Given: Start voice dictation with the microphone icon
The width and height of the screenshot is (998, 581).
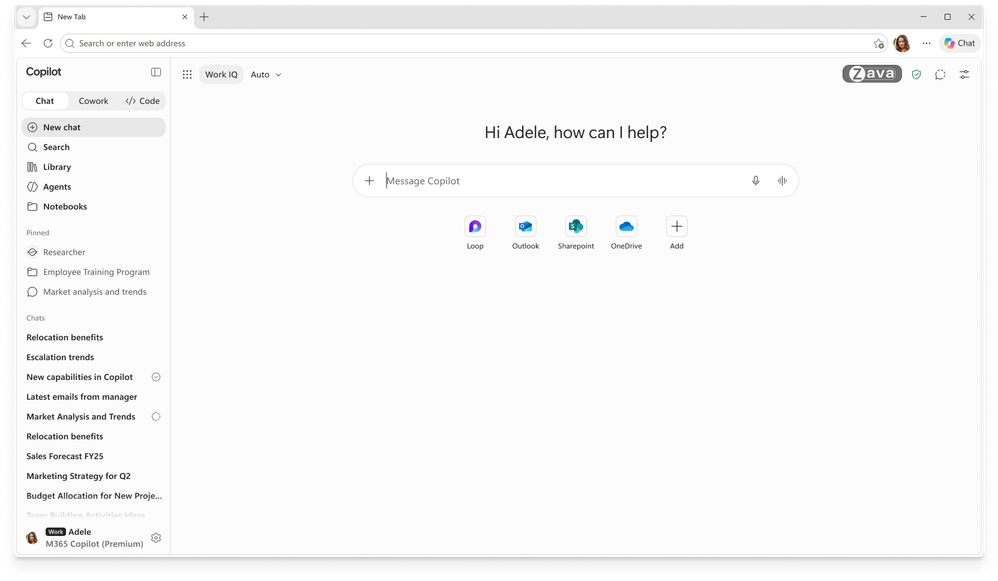Looking at the screenshot, I should (756, 181).
